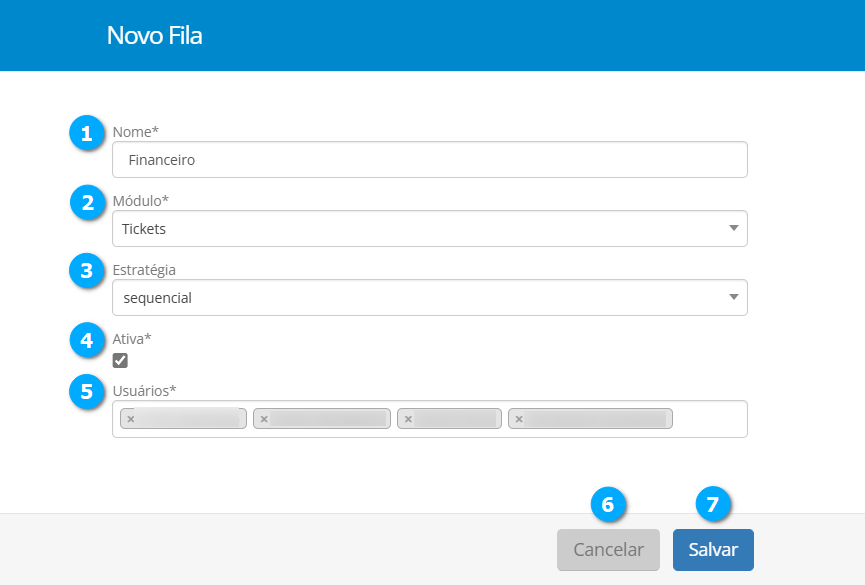Click empty space in the Usuários field
865x585 pixels.
[x=709, y=419]
